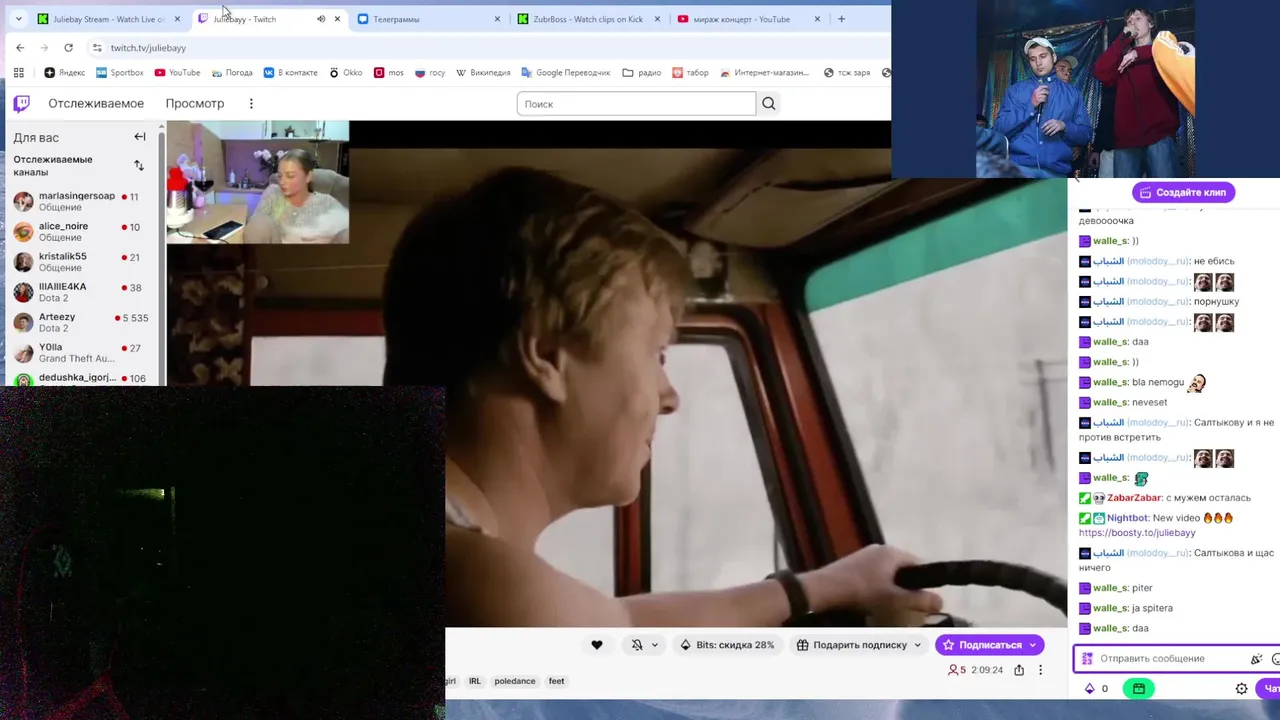Click the Bits balance icon in chat
Viewport: 1280px width, 720px height.
click(1089, 688)
